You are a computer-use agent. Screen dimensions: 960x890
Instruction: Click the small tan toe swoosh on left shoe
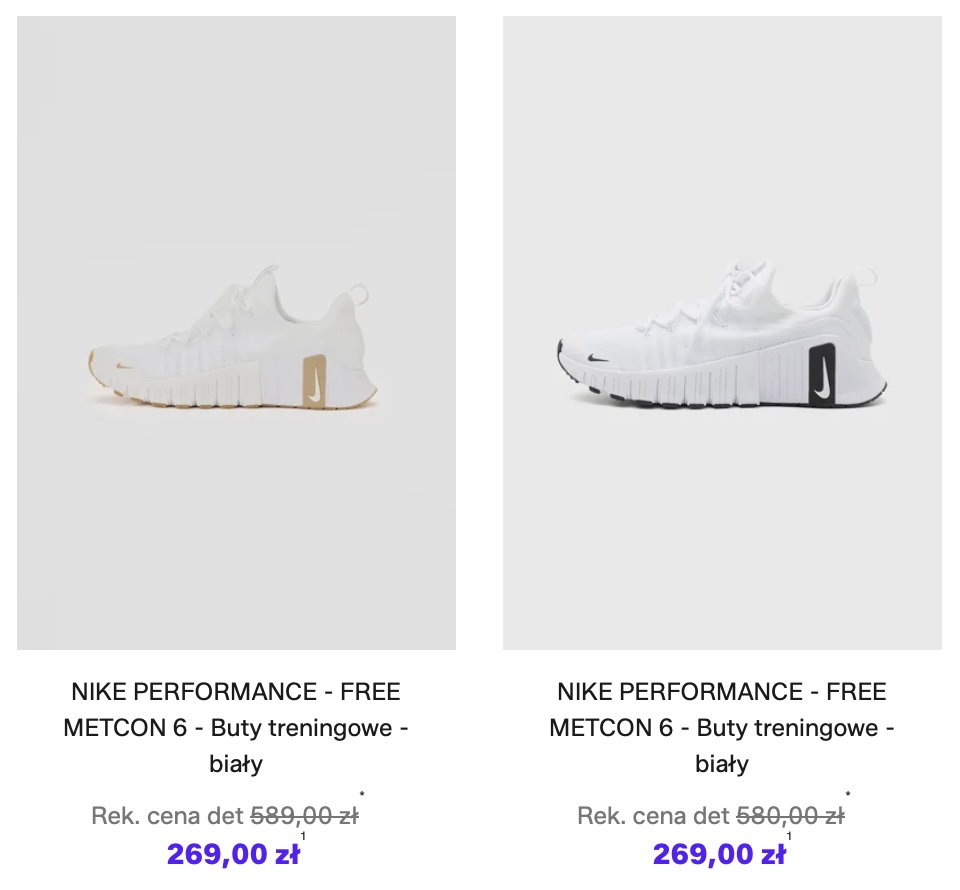(124, 366)
